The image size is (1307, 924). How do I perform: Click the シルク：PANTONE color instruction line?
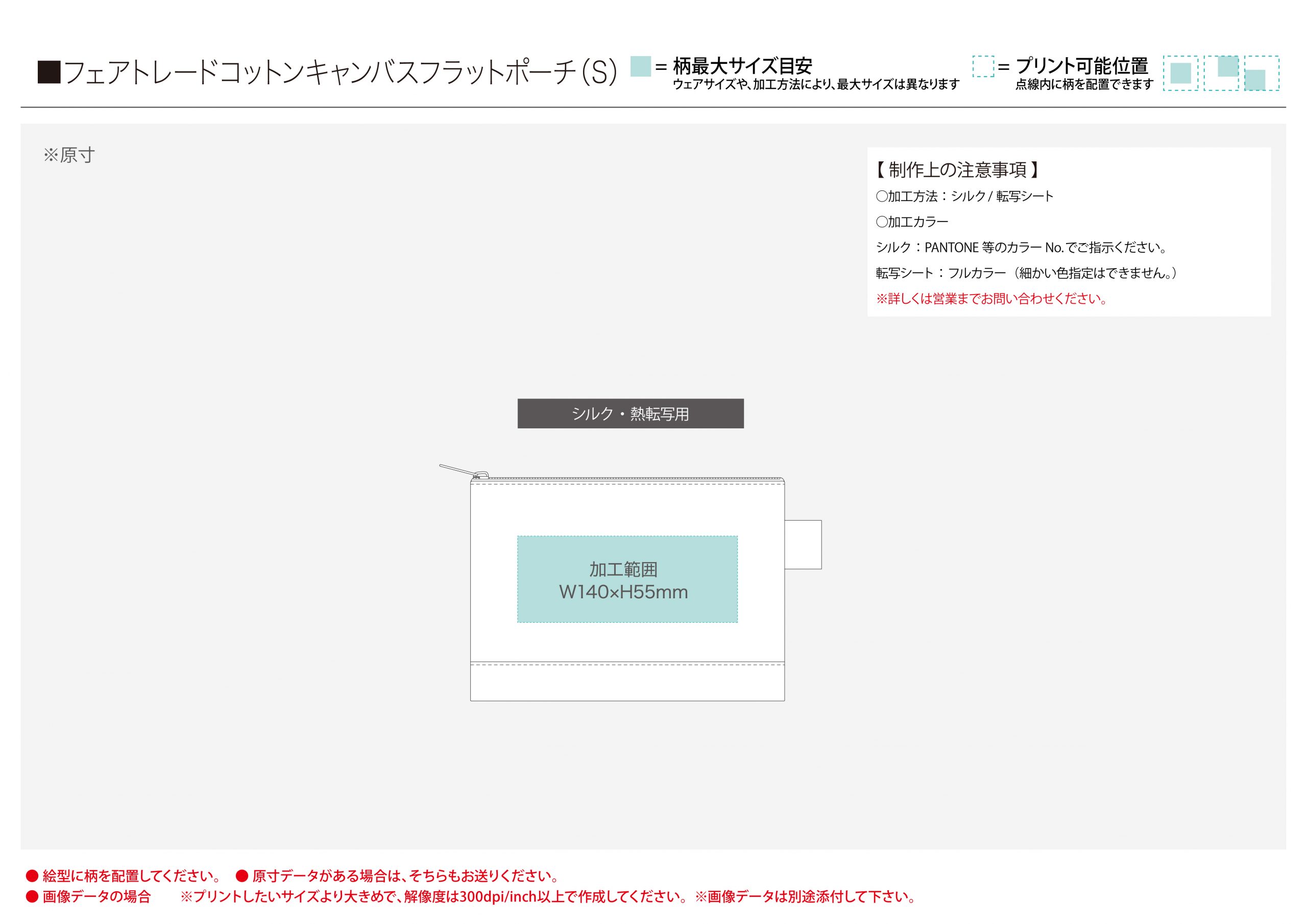(x=1022, y=248)
